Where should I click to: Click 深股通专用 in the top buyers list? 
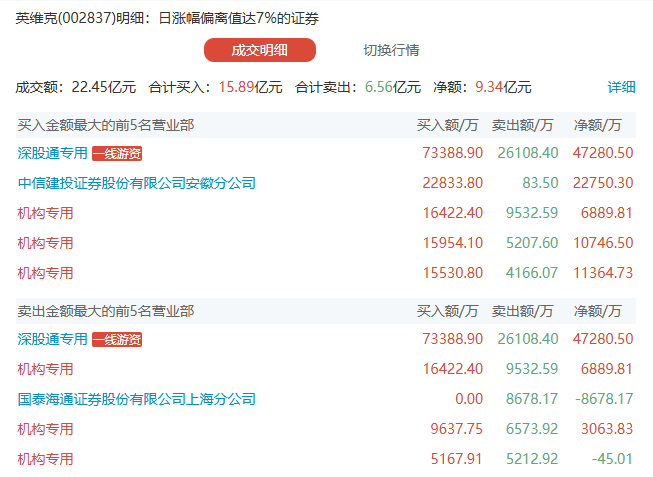pos(52,153)
